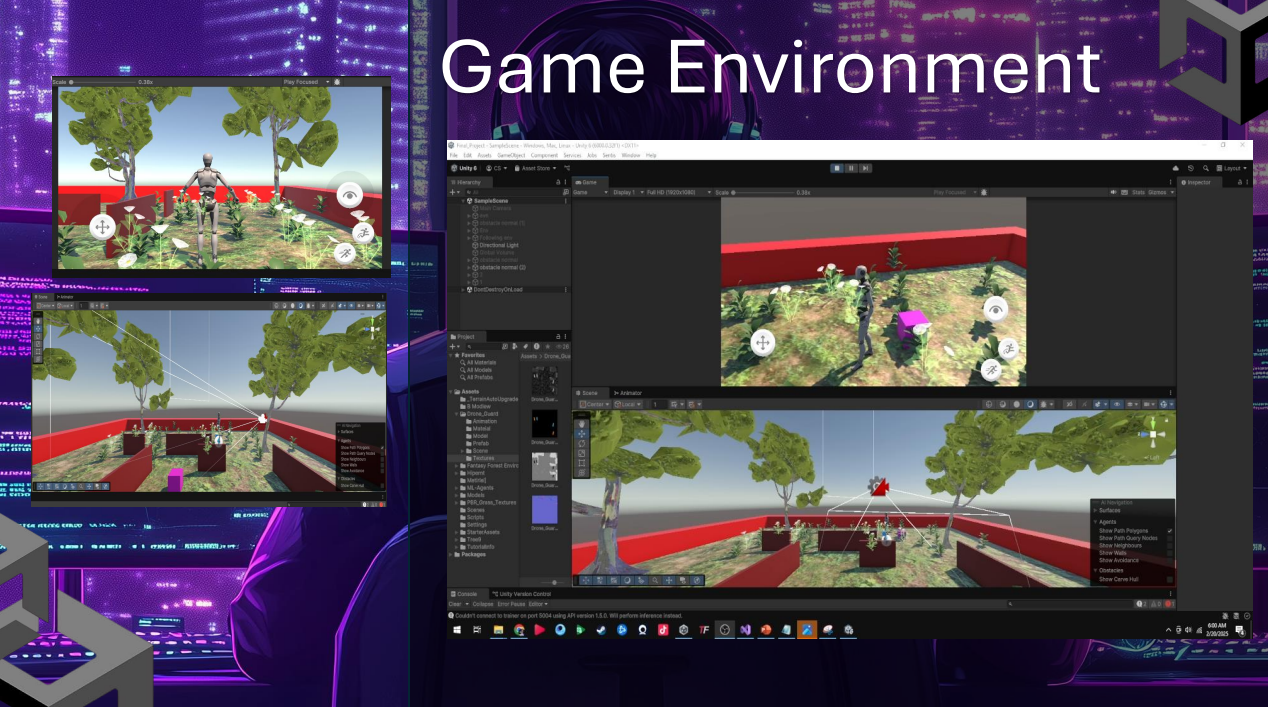1268x707 pixels.
Task: Enable Show Walls in the main editor's Scene view
Action: pos(1170,553)
